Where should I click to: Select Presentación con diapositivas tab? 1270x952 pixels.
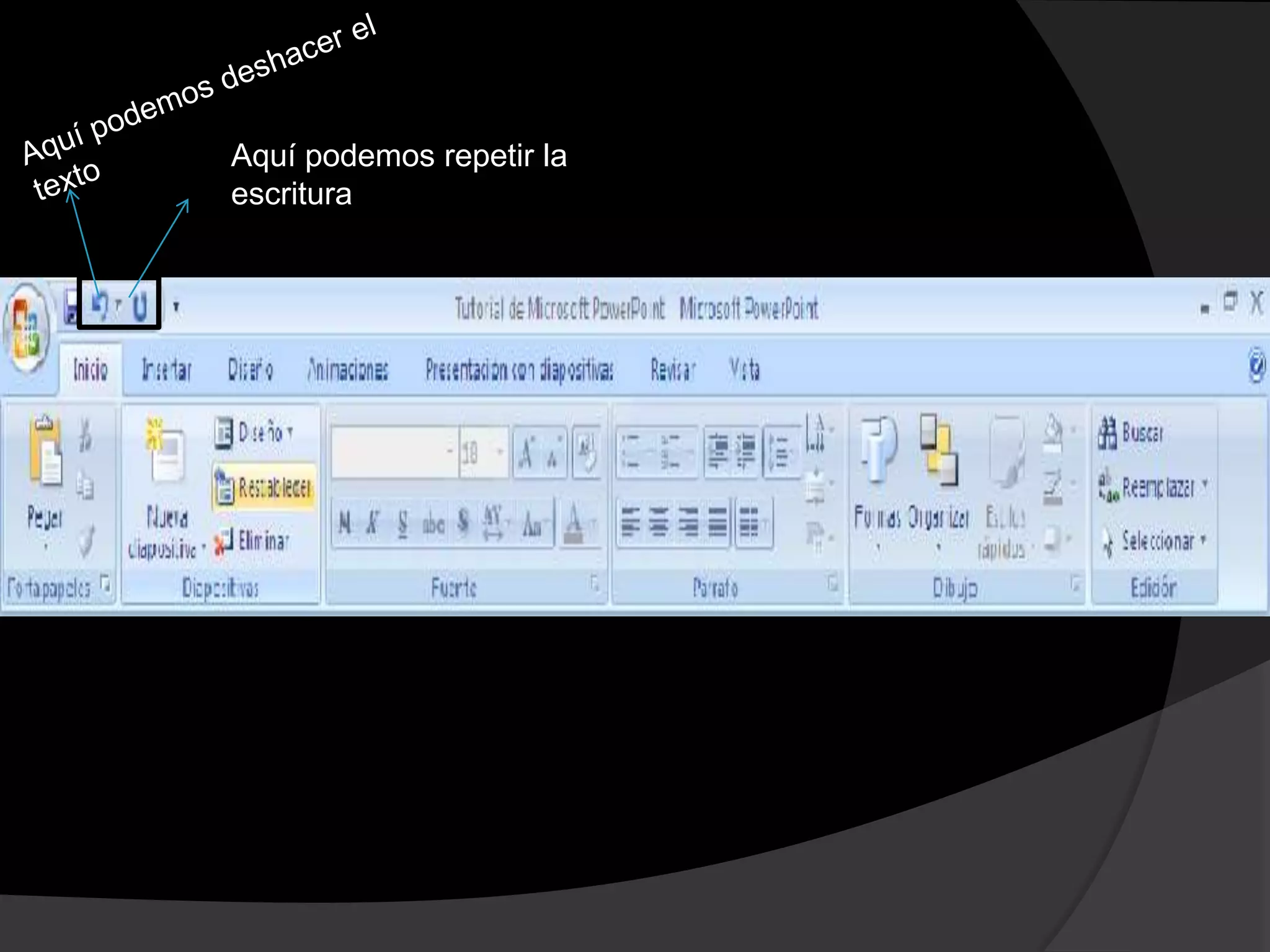click(x=519, y=370)
